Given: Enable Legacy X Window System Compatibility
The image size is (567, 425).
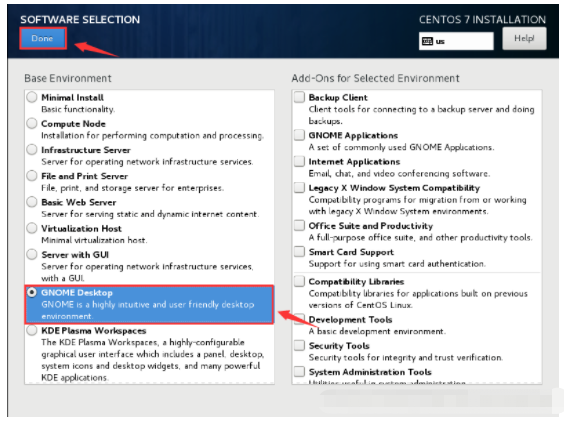Looking at the screenshot, I should [299, 188].
